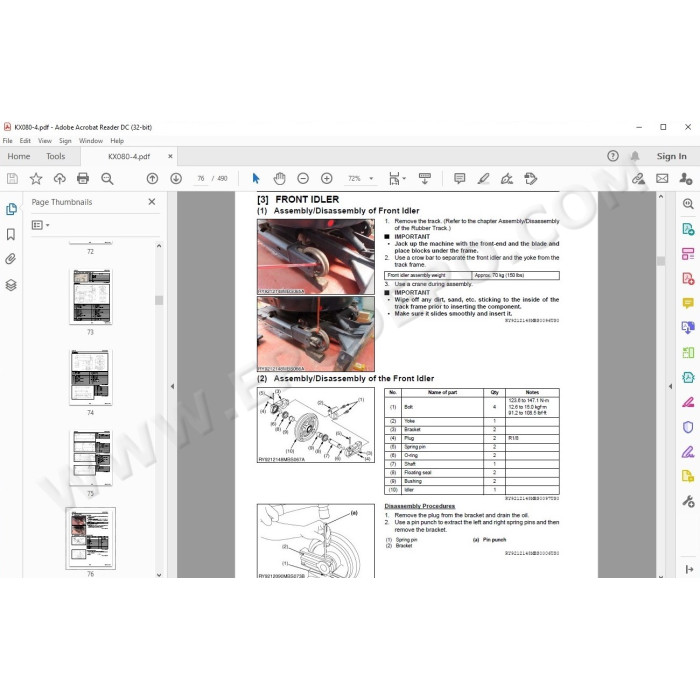The height and width of the screenshot is (700, 700).
Task: Open the Page Thumbnails pane icon
Action: point(11,209)
